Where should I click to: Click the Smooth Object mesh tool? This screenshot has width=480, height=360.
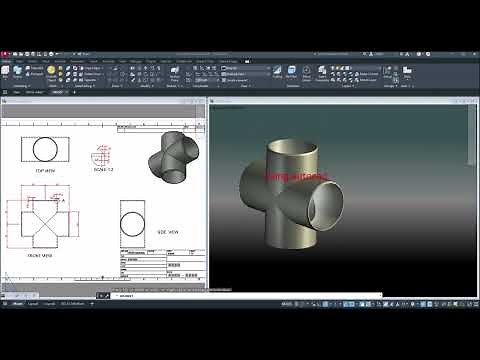(51, 73)
